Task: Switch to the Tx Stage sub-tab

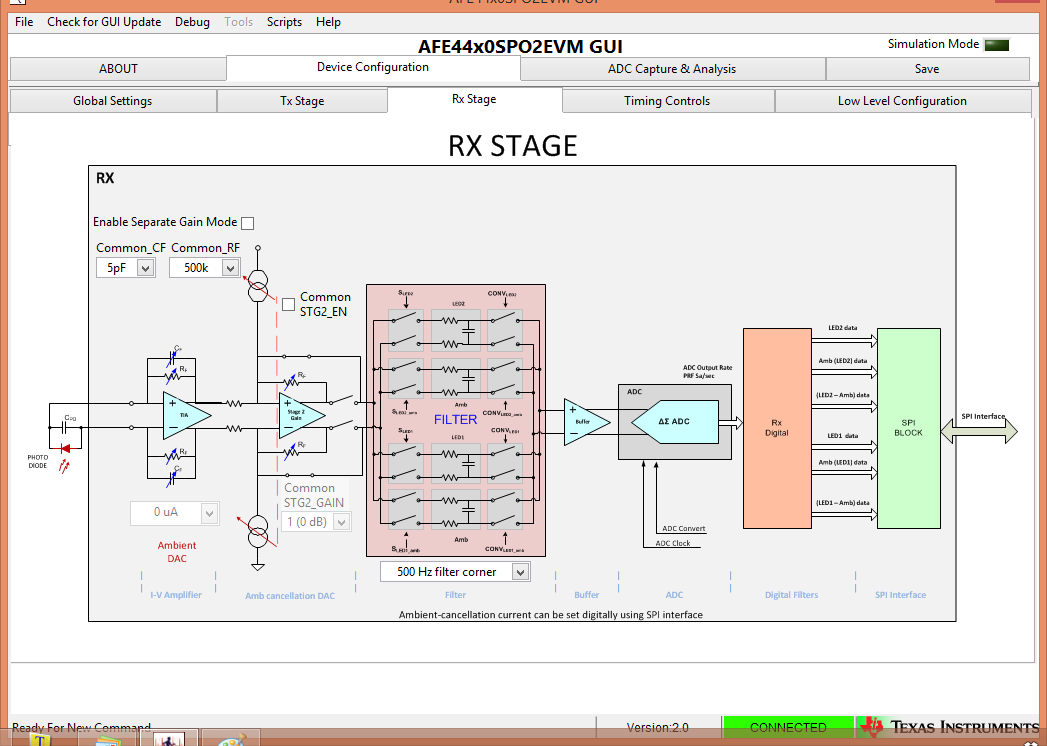Action: (x=302, y=101)
